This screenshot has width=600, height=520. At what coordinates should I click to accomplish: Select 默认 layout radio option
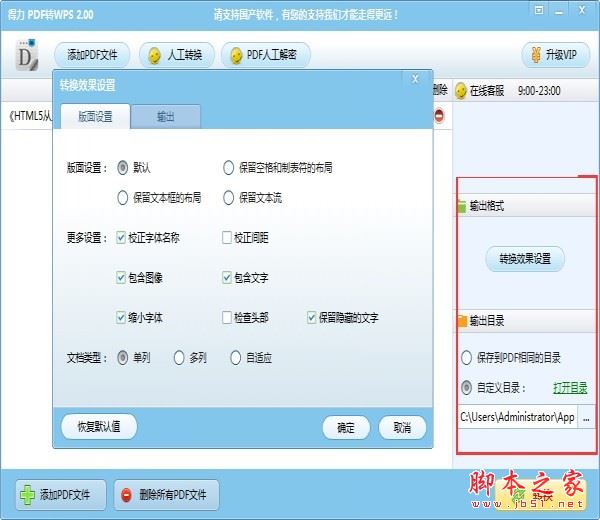pos(122,168)
